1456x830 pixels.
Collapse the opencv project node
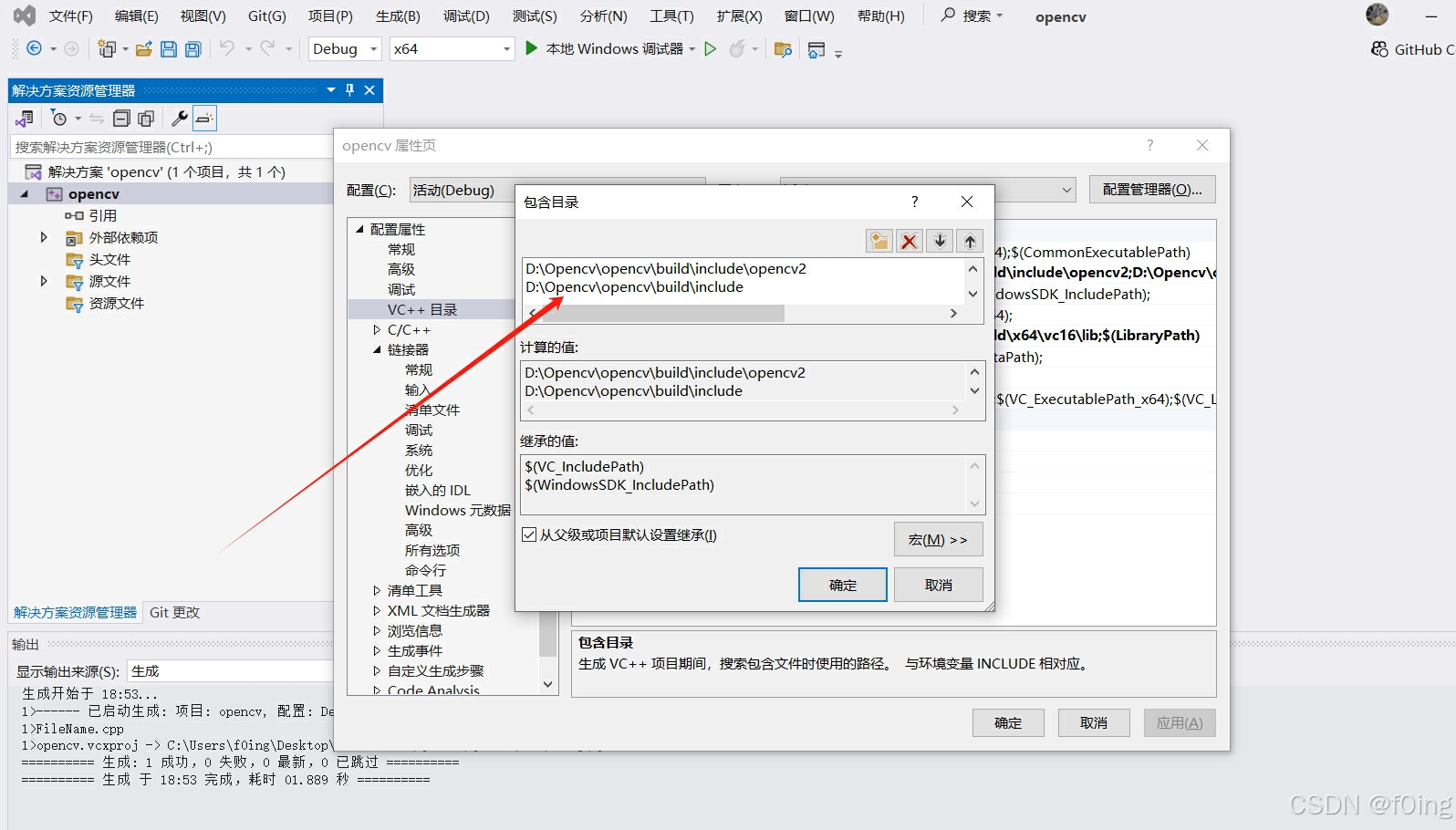tap(25, 193)
